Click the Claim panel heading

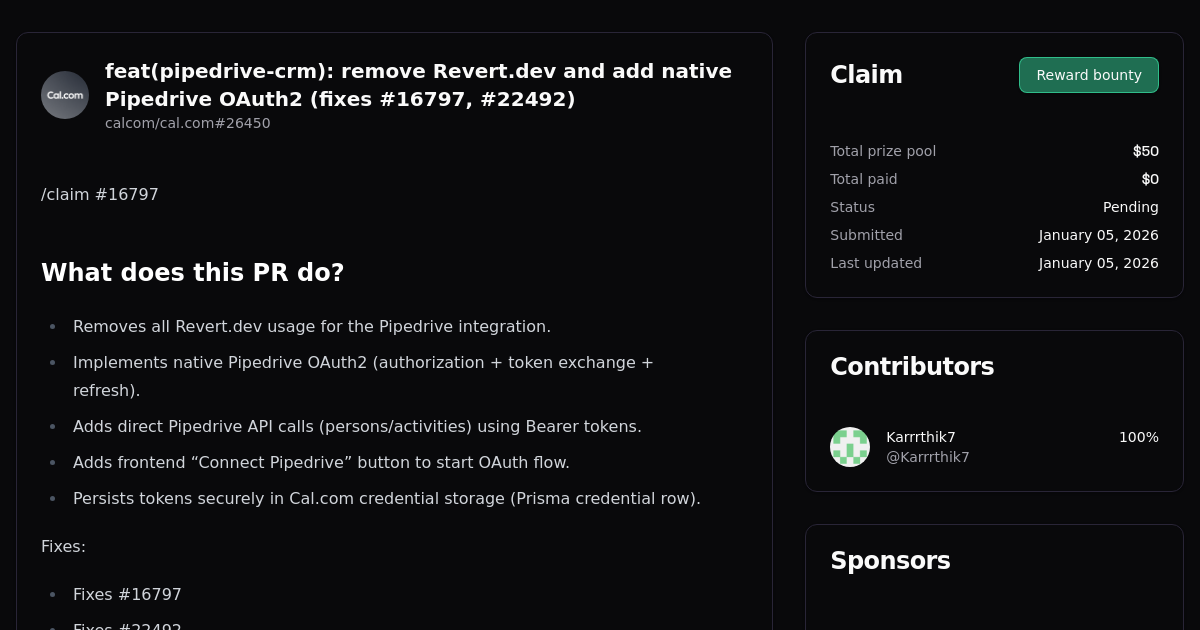click(866, 74)
